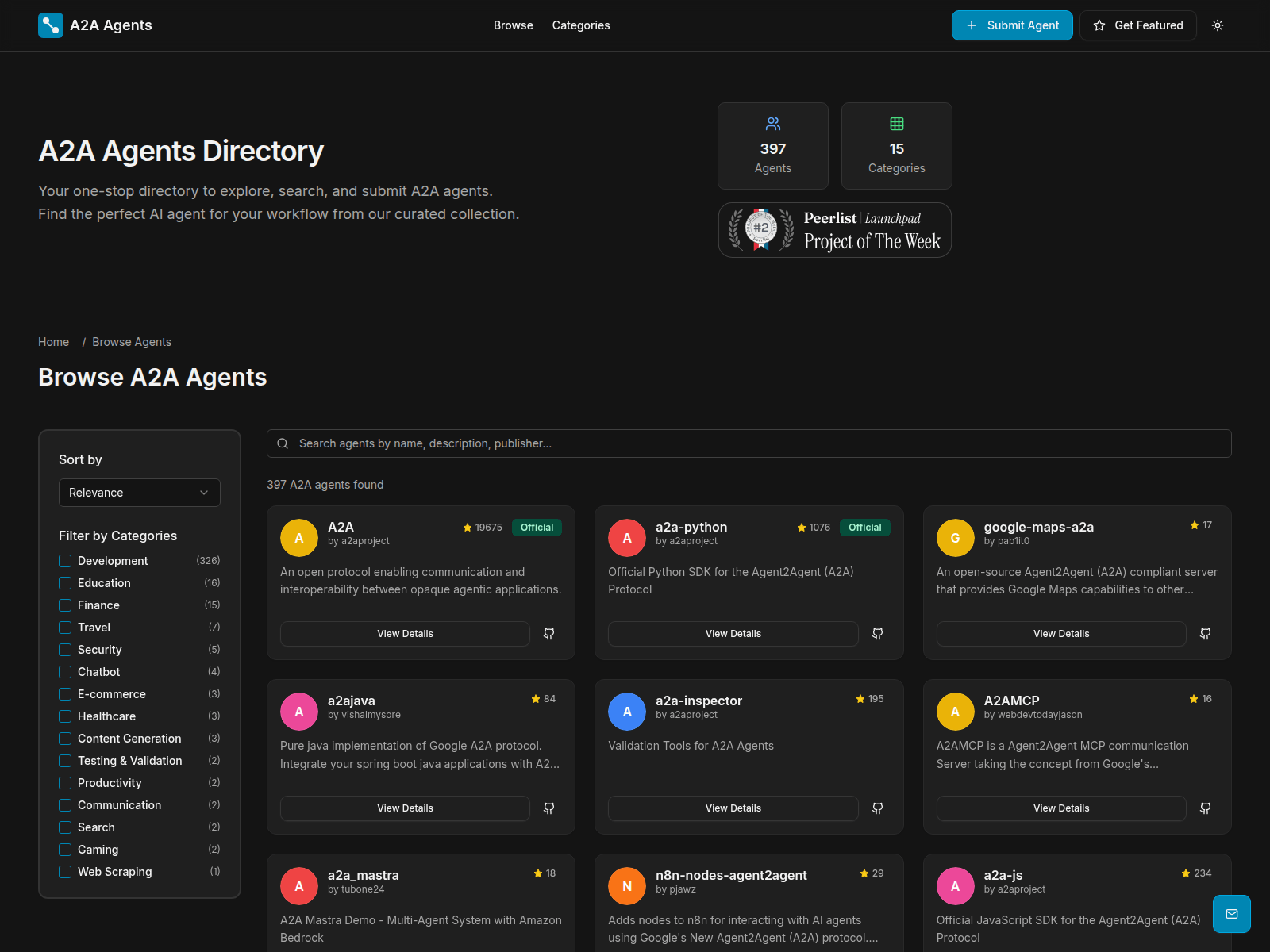This screenshot has height=952, width=1270.
Task: Check the Chatbot category filter
Action: point(64,671)
